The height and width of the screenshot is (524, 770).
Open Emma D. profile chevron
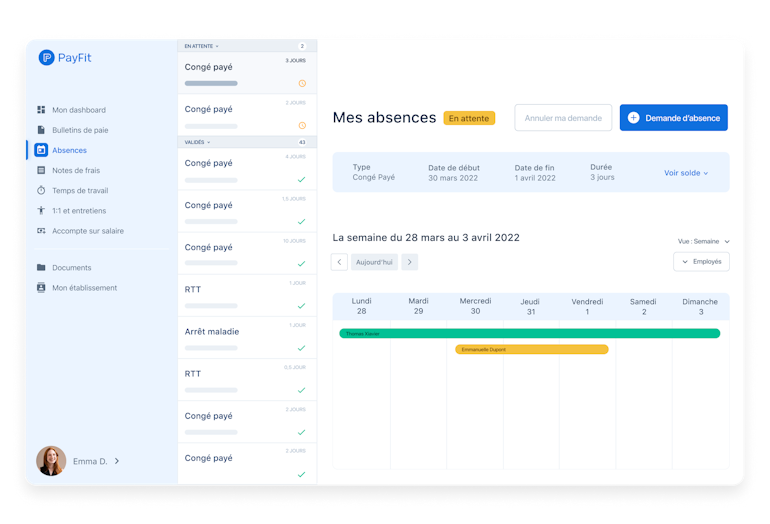click(x=117, y=461)
